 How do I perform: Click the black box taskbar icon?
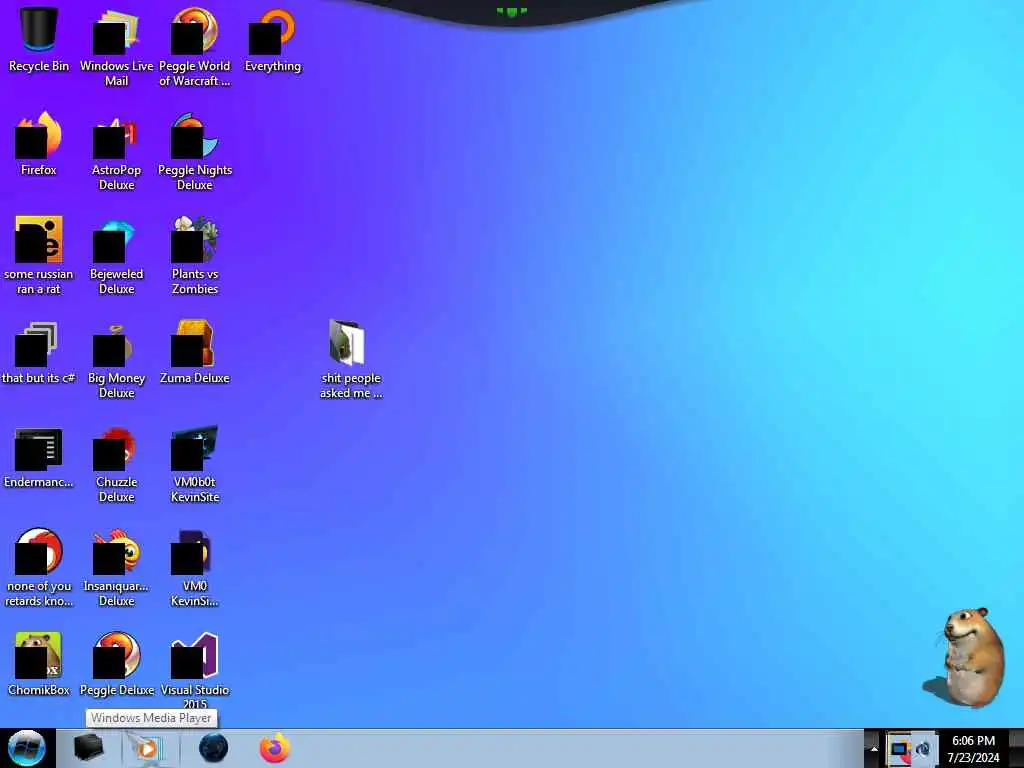click(x=88, y=748)
